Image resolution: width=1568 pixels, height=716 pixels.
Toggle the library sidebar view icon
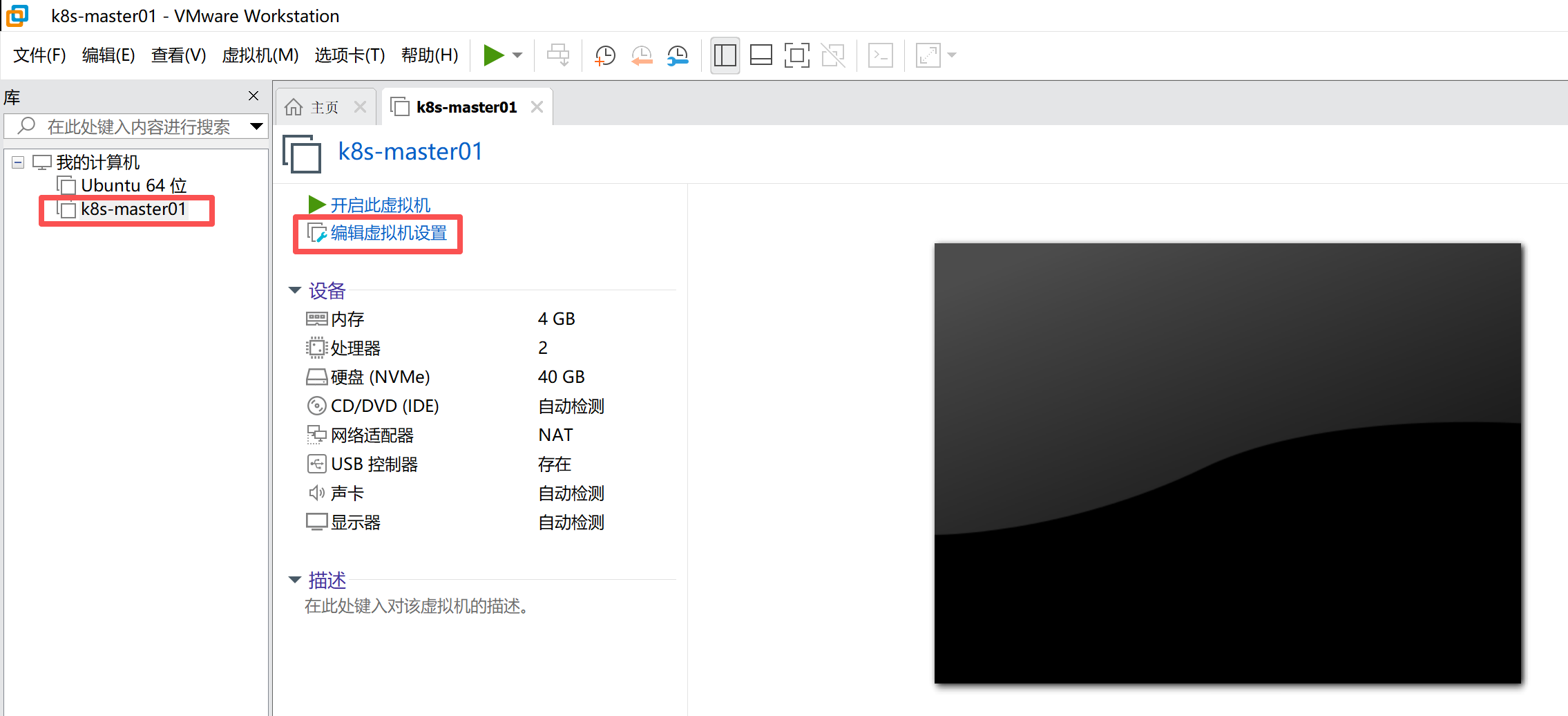pyautogui.click(x=725, y=55)
